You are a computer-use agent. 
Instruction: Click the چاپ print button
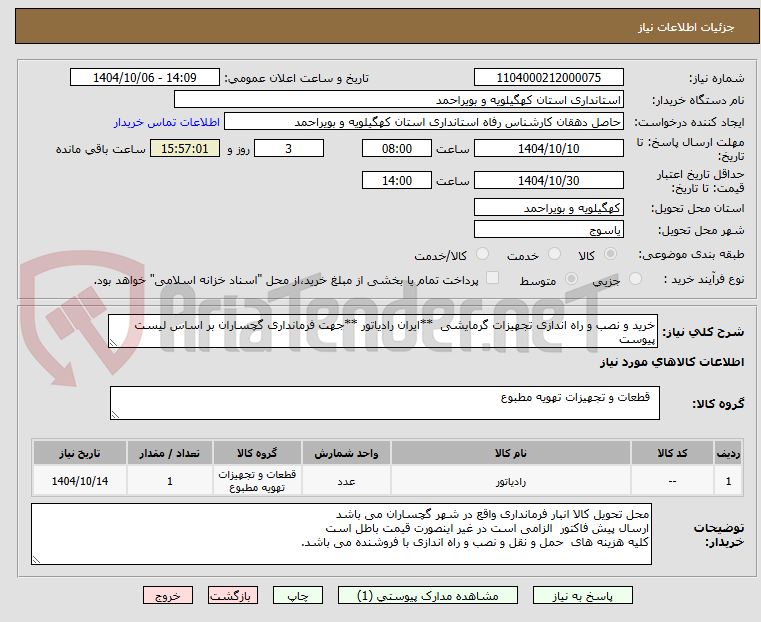tap(298, 595)
